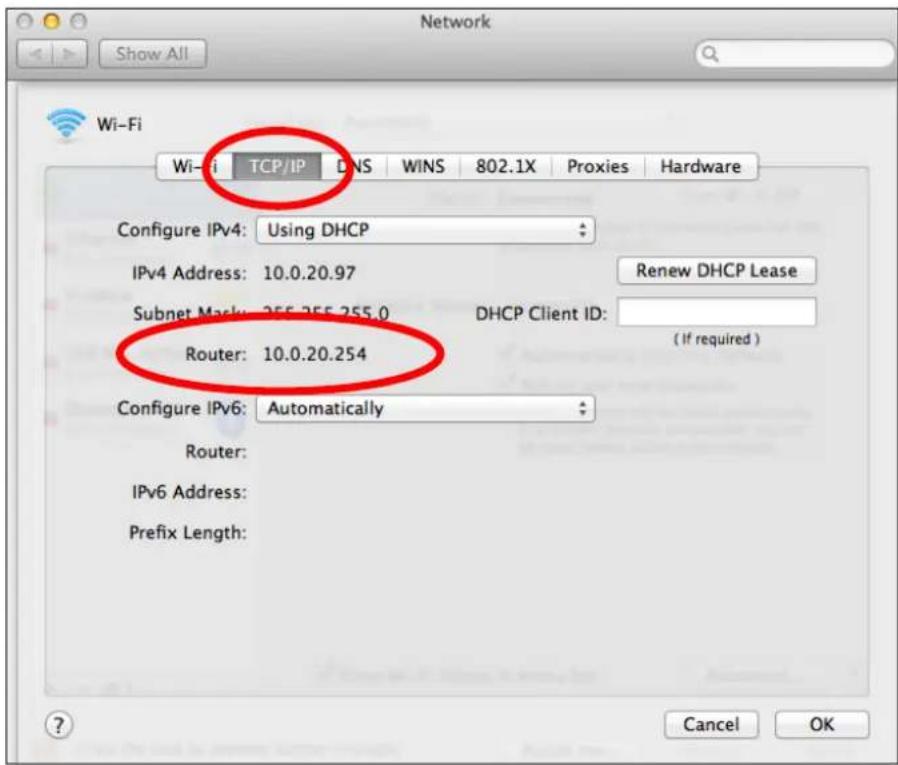Click the magnifying glass search icon
Image resolution: width=898 pixels, height=765 pixels.
[x=710, y=54]
